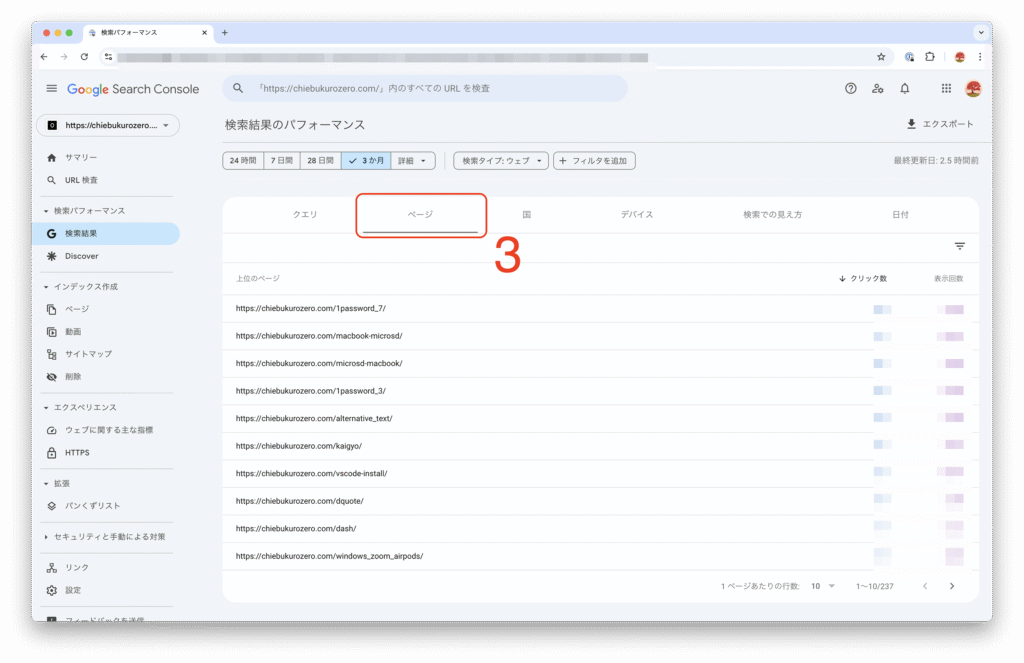Open a new browser tab

pos(225,33)
